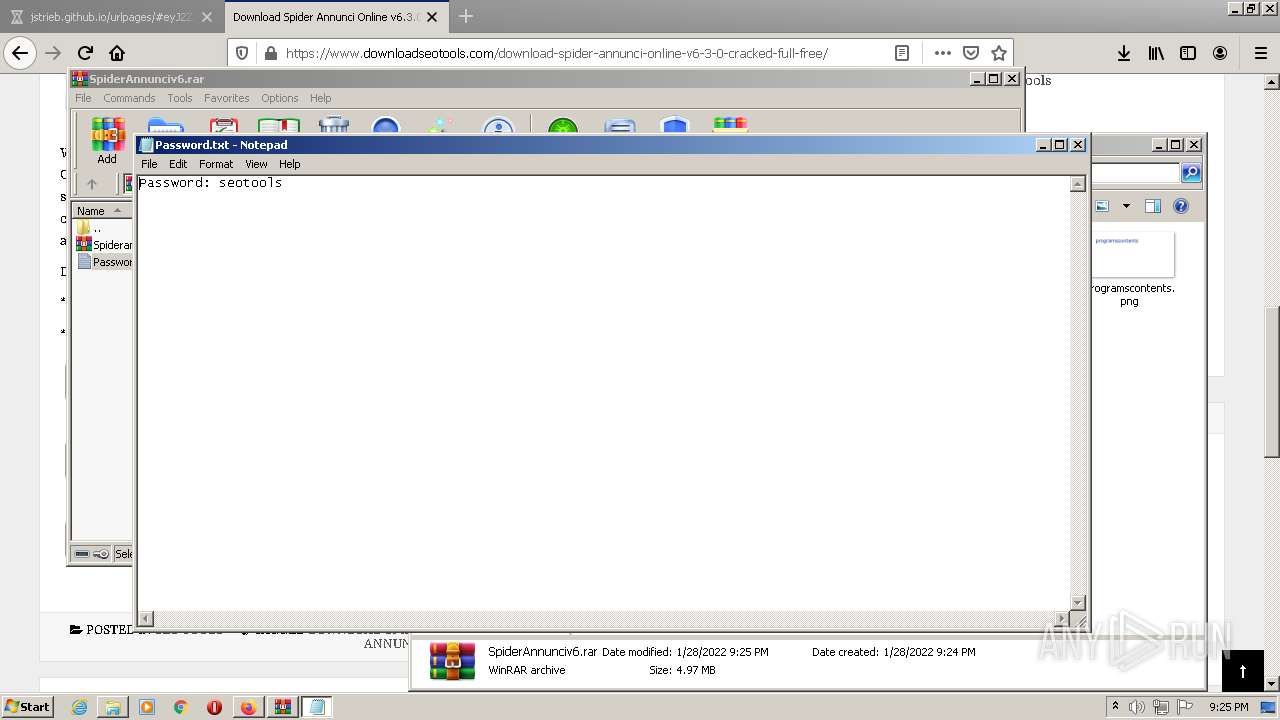Click WinRAR's up-one-level arrow button

click(x=92, y=184)
